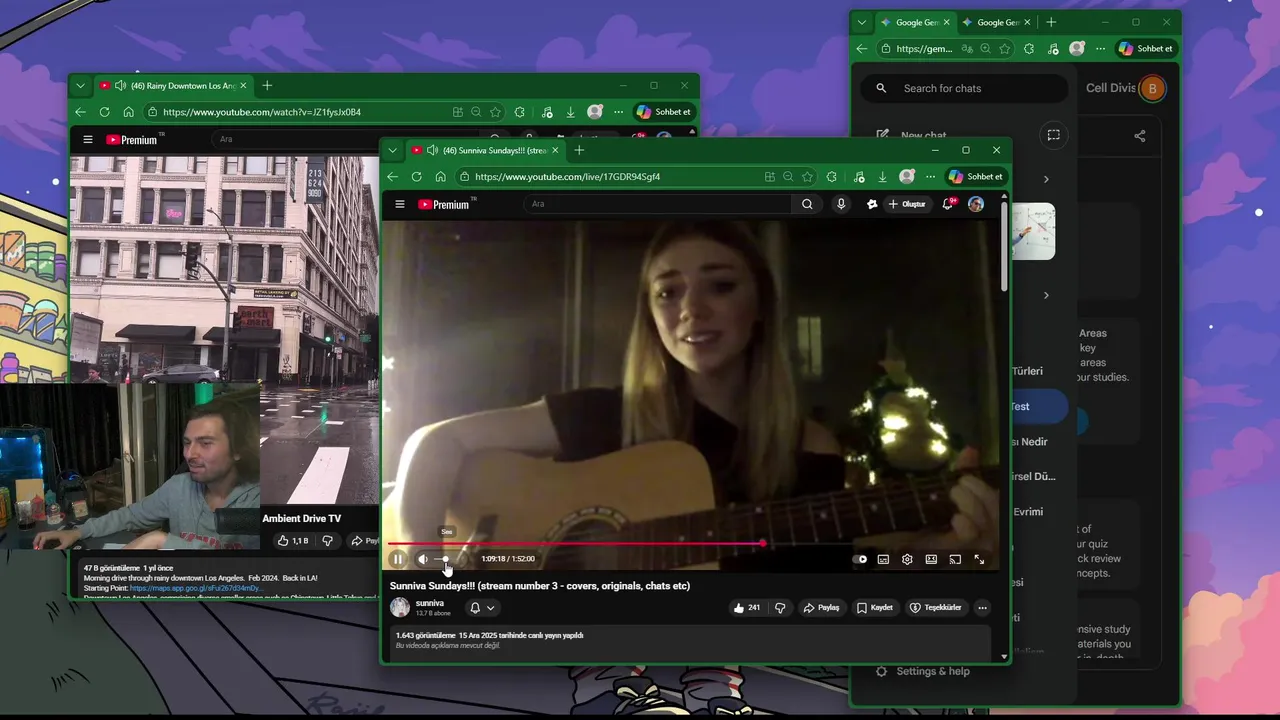1280x720 pixels.
Task: Close the Rainy Downtown Los Angeles tab
Action: (242, 86)
